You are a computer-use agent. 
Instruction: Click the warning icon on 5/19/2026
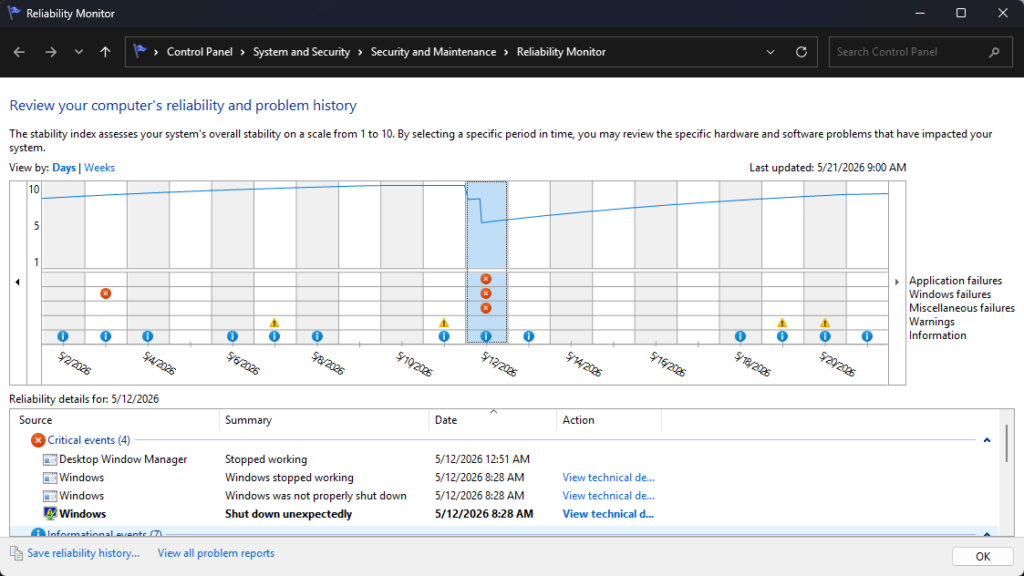click(x=782, y=323)
